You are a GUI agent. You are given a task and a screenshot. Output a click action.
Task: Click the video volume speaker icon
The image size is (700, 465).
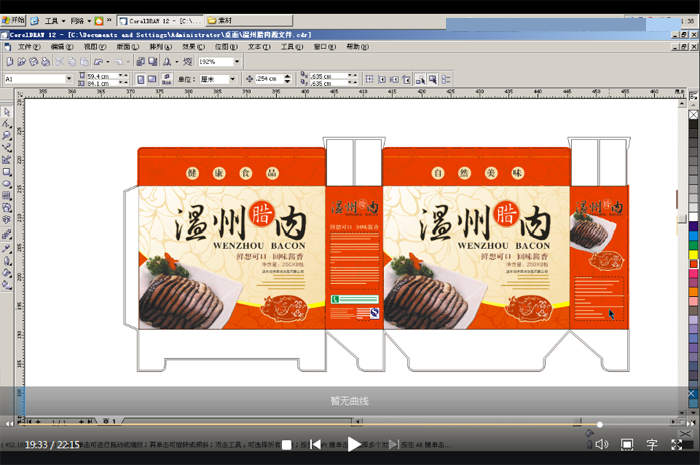[601, 444]
